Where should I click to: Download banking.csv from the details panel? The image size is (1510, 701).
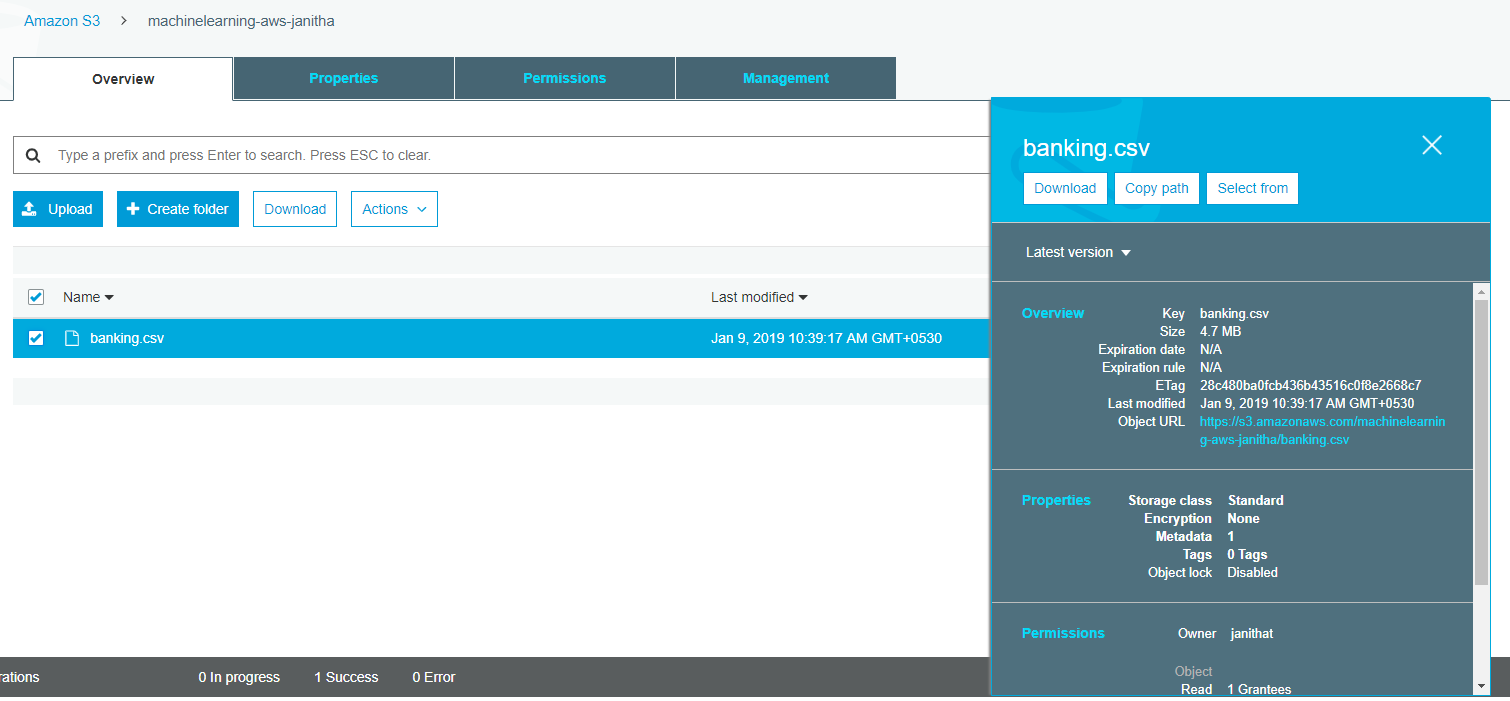(x=1065, y=188)
